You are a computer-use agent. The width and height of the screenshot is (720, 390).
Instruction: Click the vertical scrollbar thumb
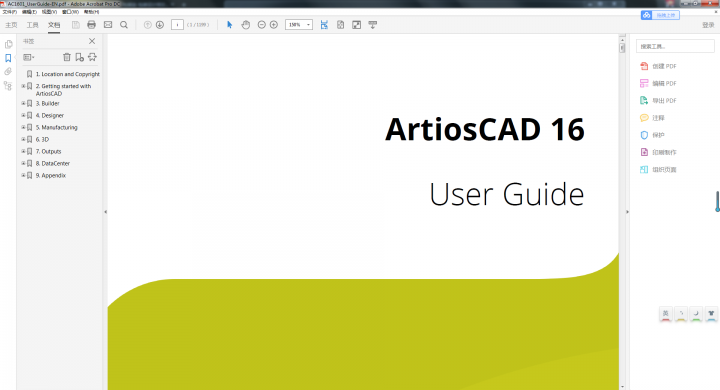click(x=622, y=48)
